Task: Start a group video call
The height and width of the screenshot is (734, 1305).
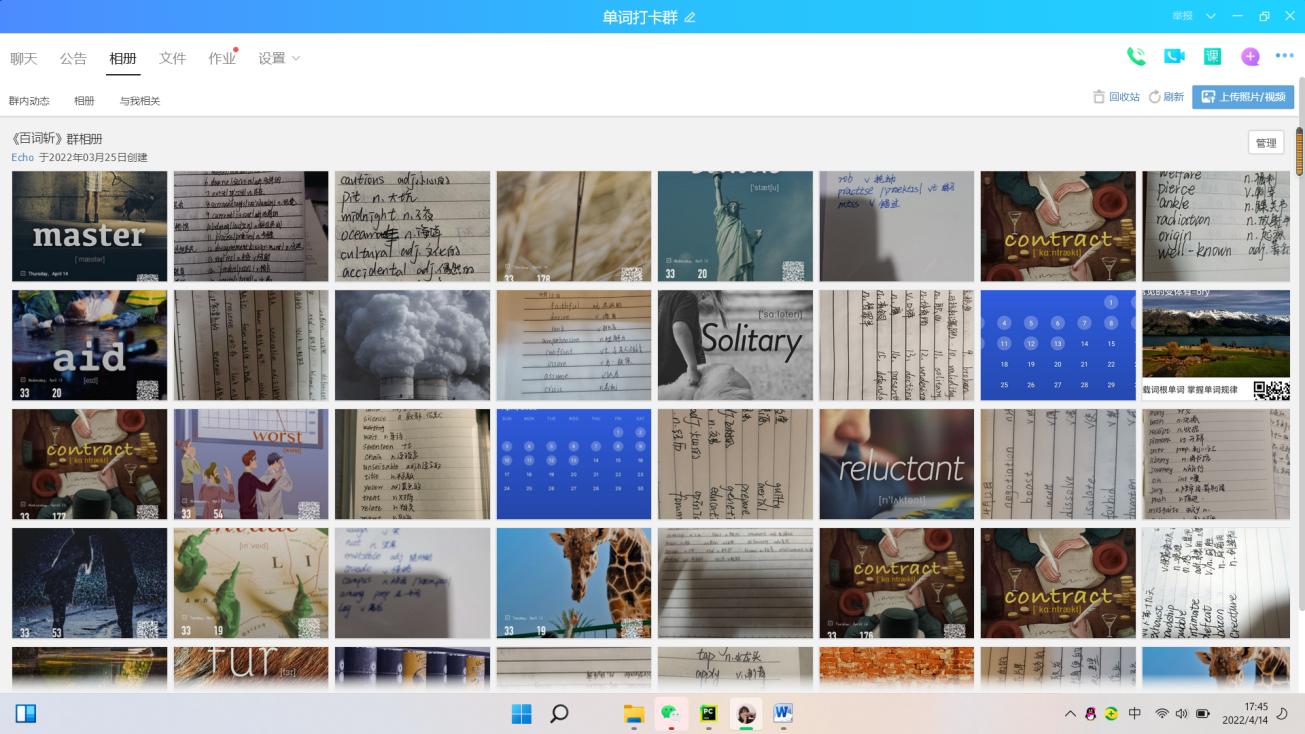Action: [x=1174, y=57]
